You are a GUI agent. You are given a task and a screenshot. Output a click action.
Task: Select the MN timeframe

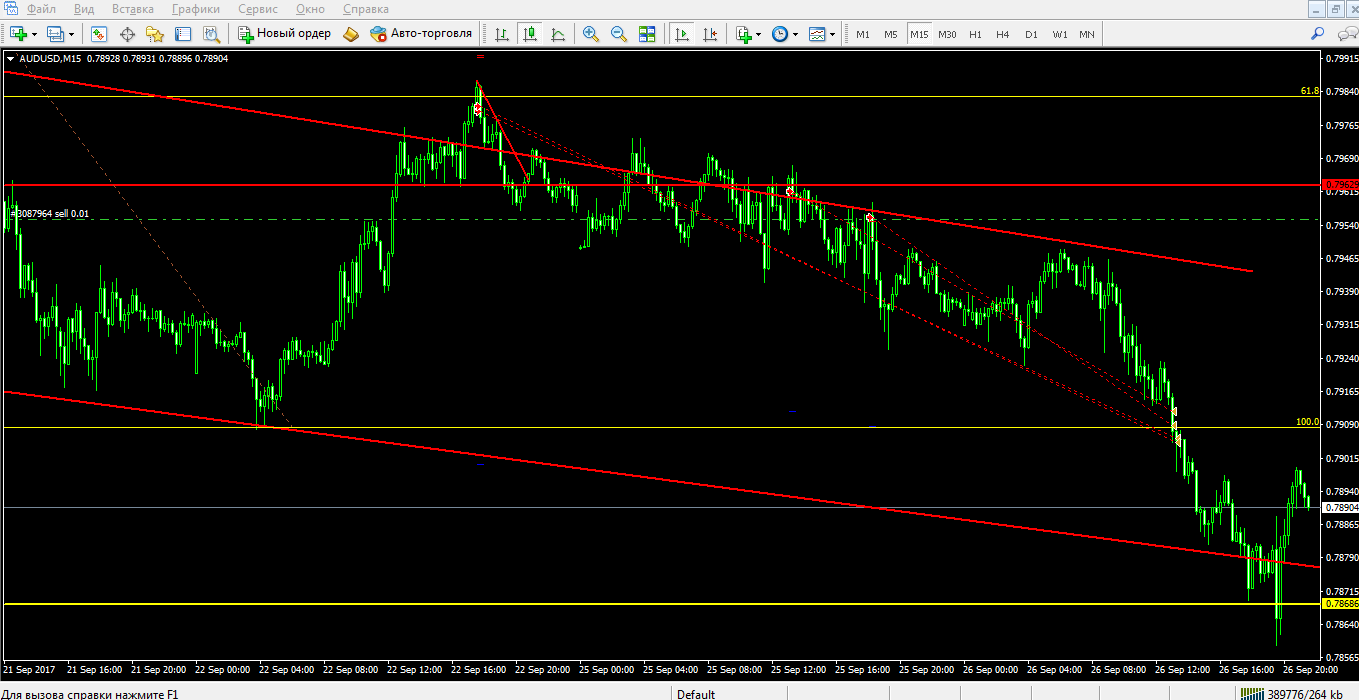pos(1087,34)
